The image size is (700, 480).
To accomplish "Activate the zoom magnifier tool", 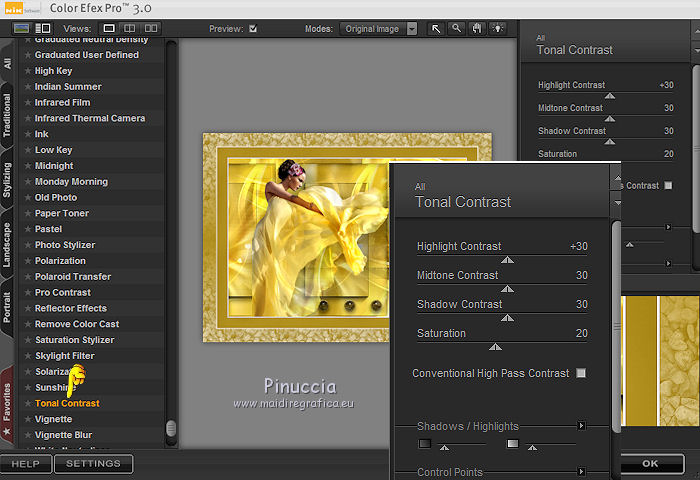I will click(455, 29).
